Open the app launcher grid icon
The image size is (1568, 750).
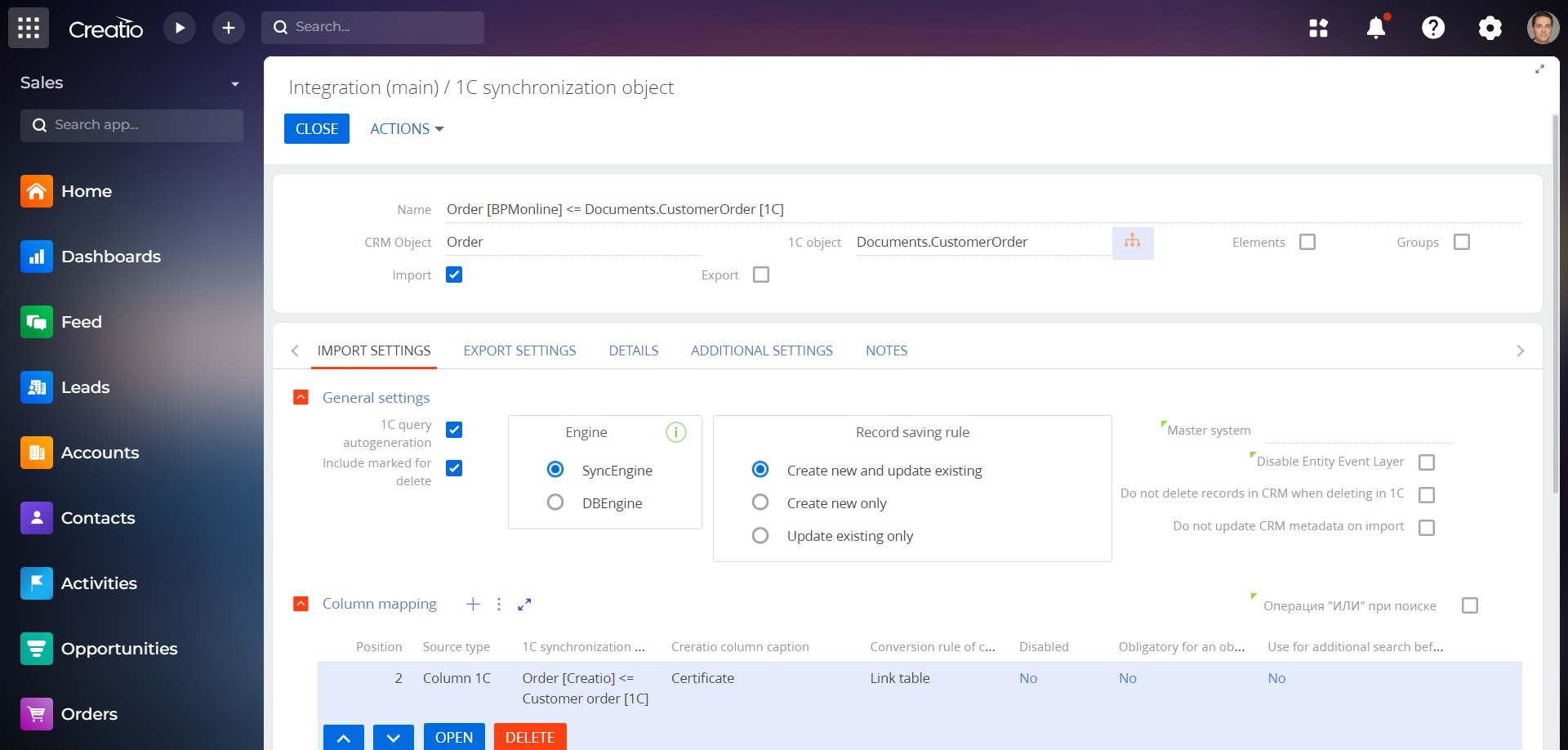coord(29,28)
